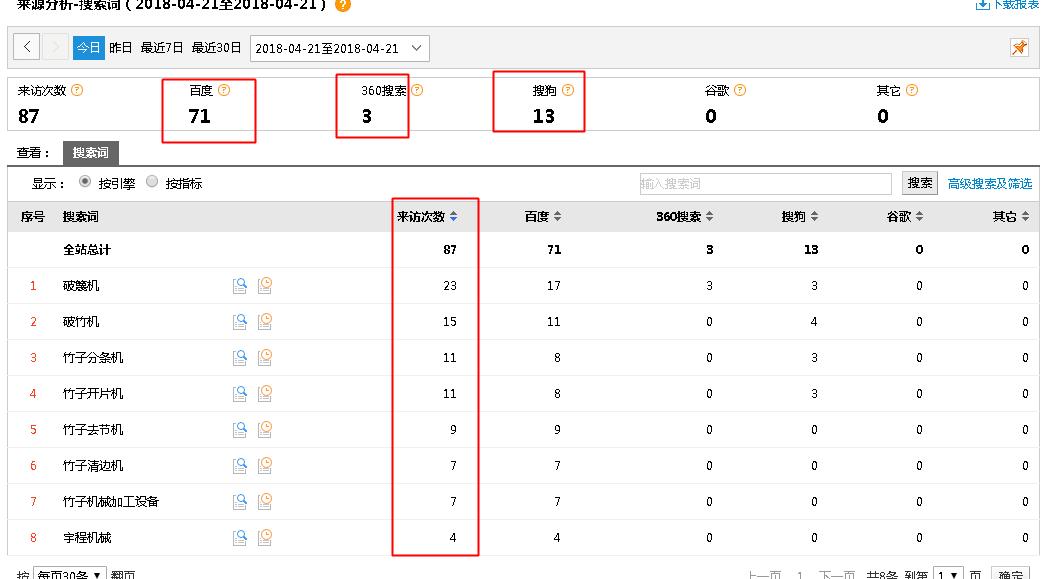Sort table by 来访次数 column
Image resolution: width=1046 pixels, height=579 pixels.
[427, 217]
